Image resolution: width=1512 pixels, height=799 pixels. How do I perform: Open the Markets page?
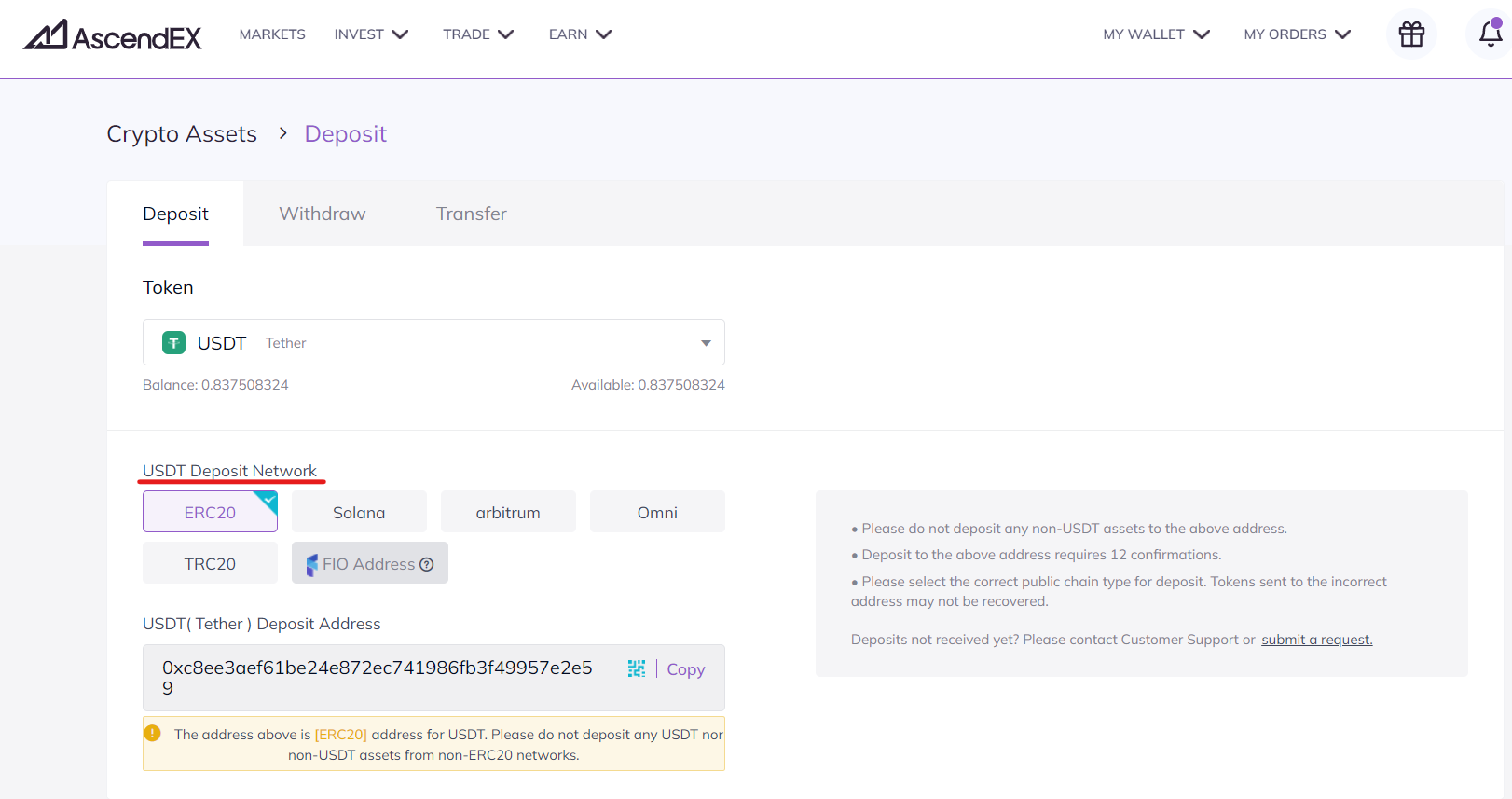coord(272,34)
